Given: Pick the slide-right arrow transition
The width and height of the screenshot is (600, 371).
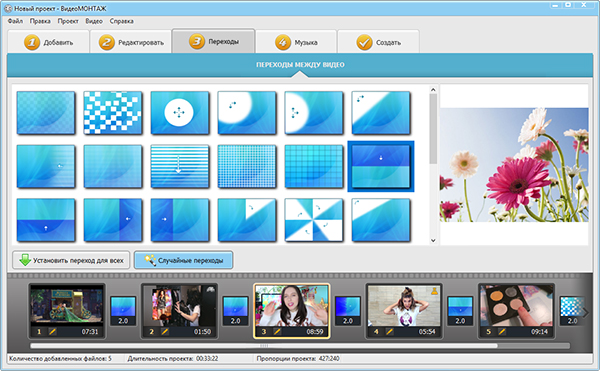Looking at the screenshot, I should tap(179, 220).
